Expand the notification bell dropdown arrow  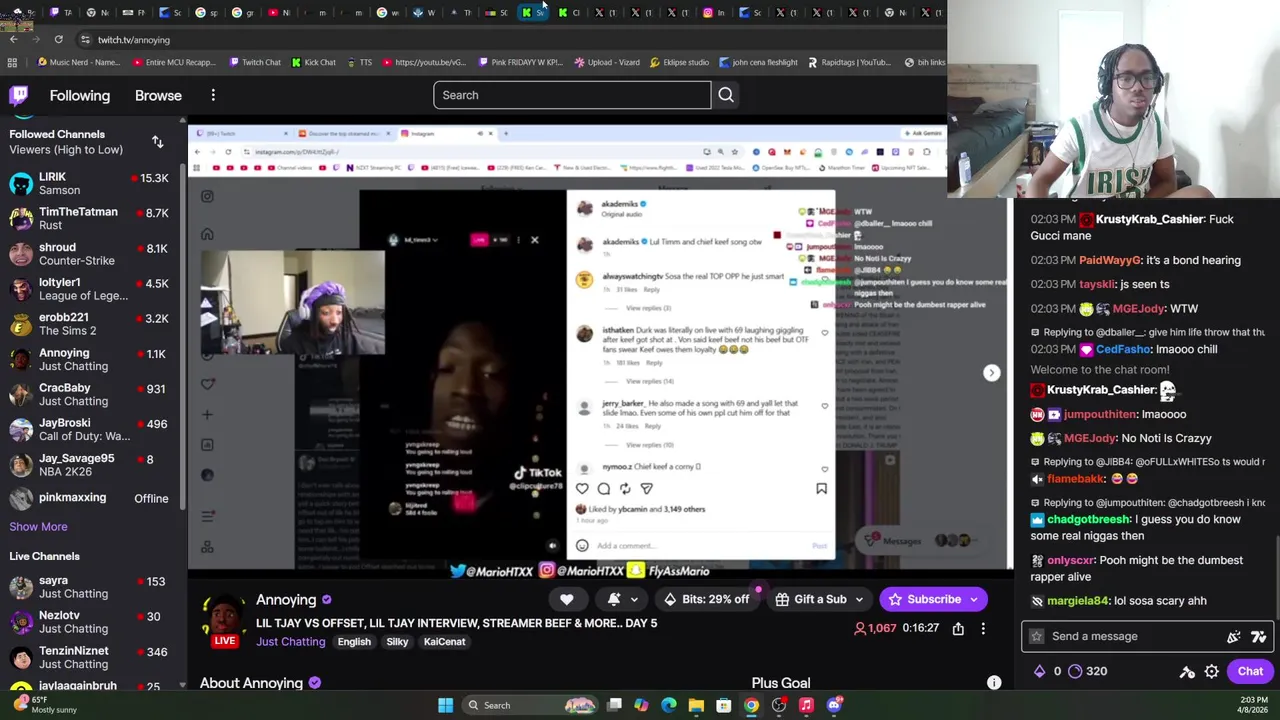tap(634, 600)
